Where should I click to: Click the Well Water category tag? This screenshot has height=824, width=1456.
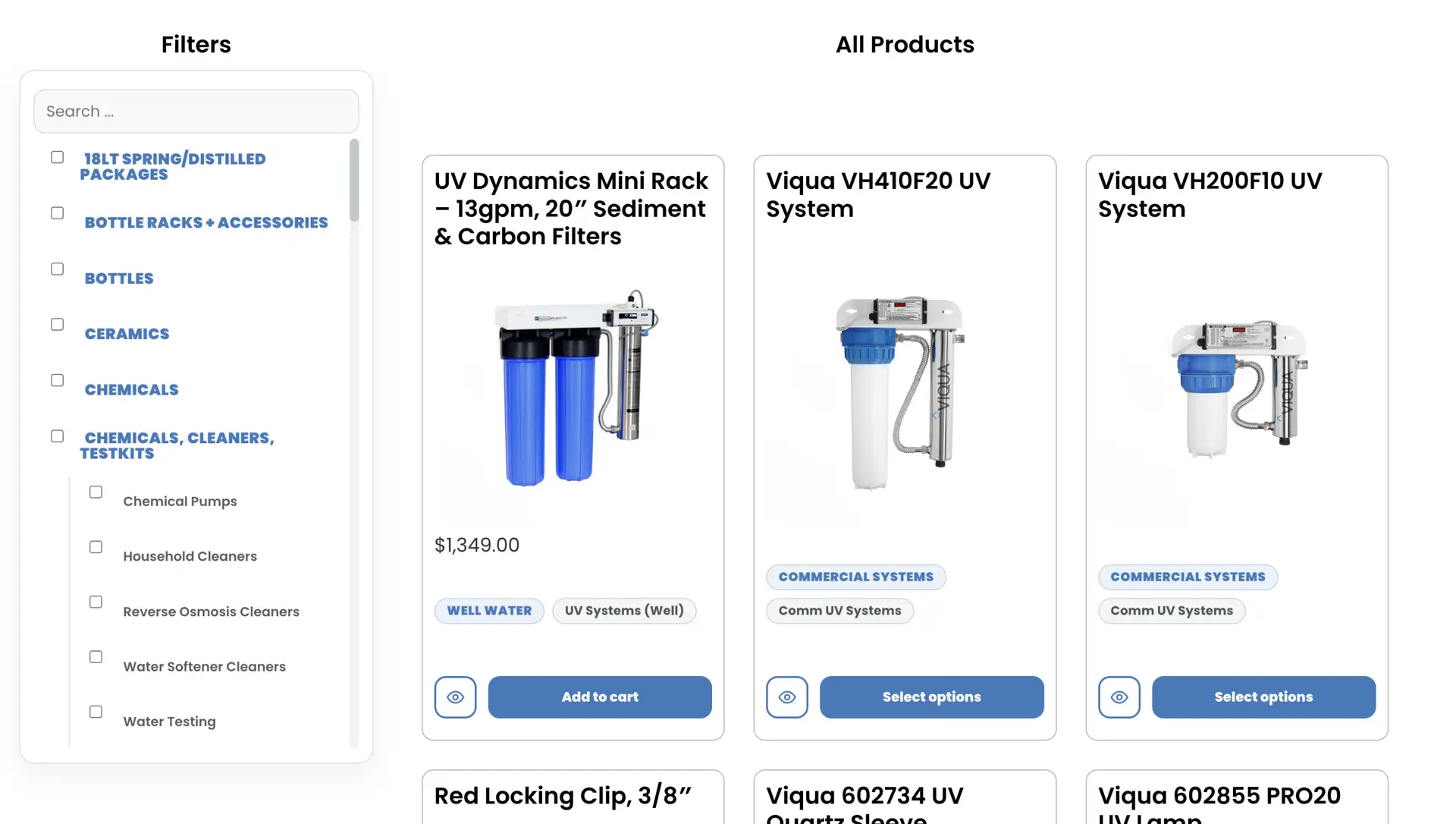click(489, 611)
